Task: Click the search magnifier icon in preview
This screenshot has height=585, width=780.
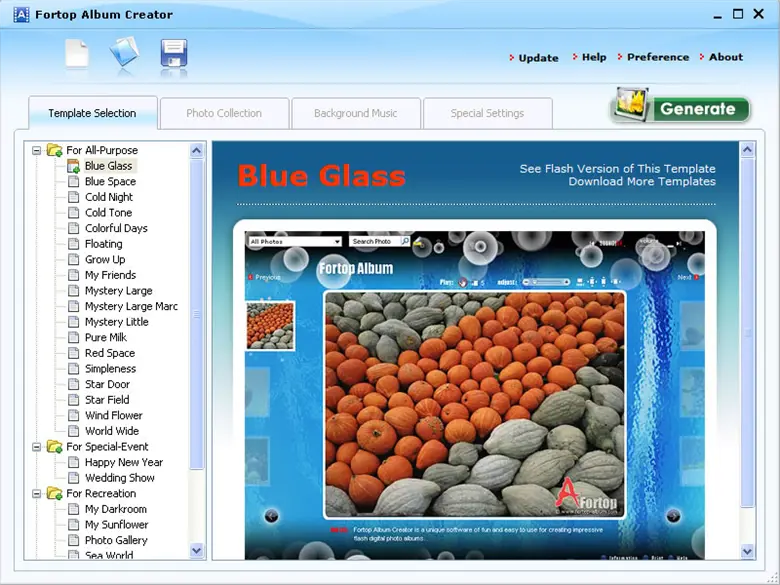Action: (x=405, y=241)
